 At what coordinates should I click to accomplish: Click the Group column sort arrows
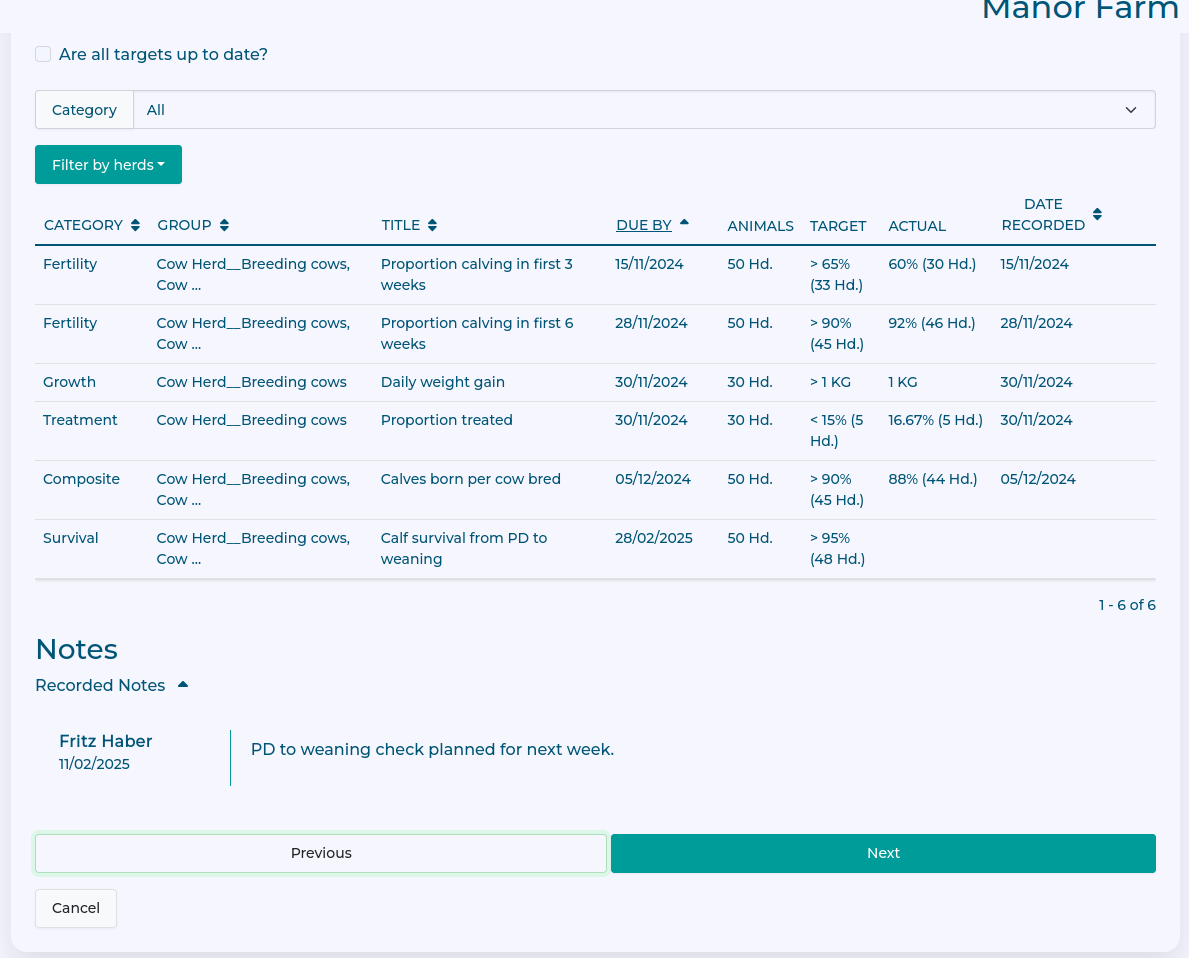[x=224, y=226]
